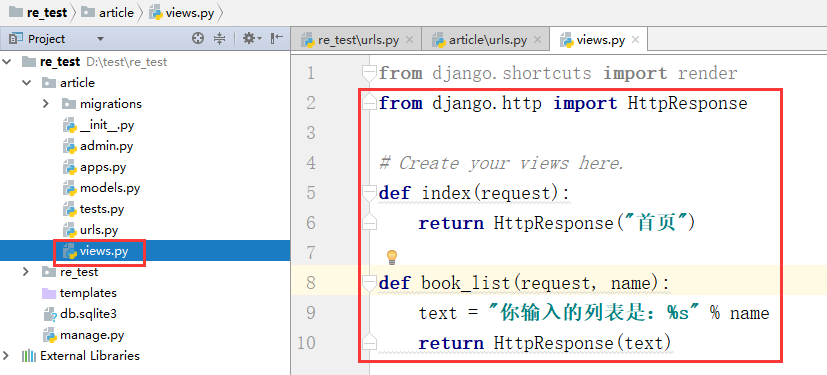Click the External Libraries icon
The height and width of the screenshot is (375, 827).
tap(28, 356)
